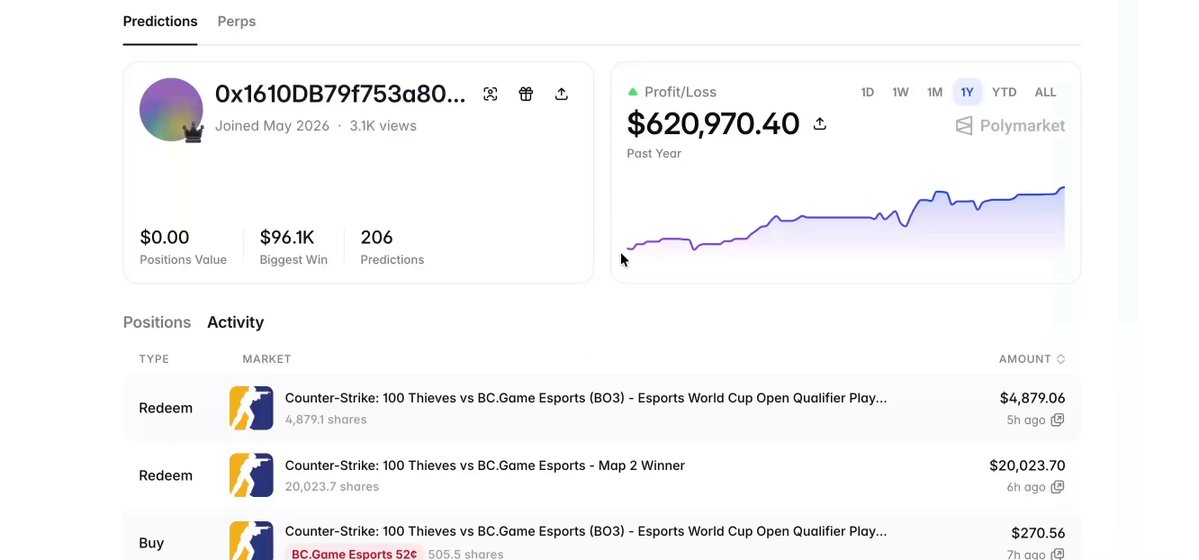Image resolution: width=1199 pixels, height=560 pixels.
Task: Click '20,023.7 shares' text
Action: coord(332,487)
